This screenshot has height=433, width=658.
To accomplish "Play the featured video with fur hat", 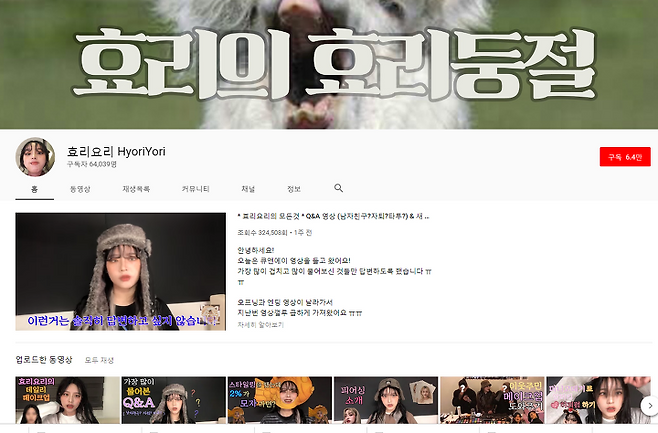I will (120, 271).
